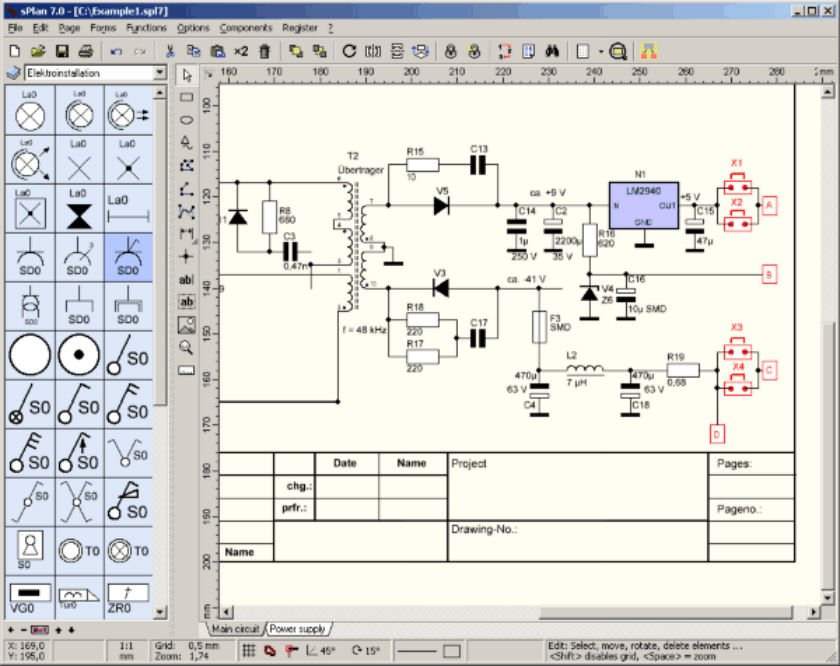840x666 pixels.
Task: Open the picture insert tool
Action: point(187,322)
